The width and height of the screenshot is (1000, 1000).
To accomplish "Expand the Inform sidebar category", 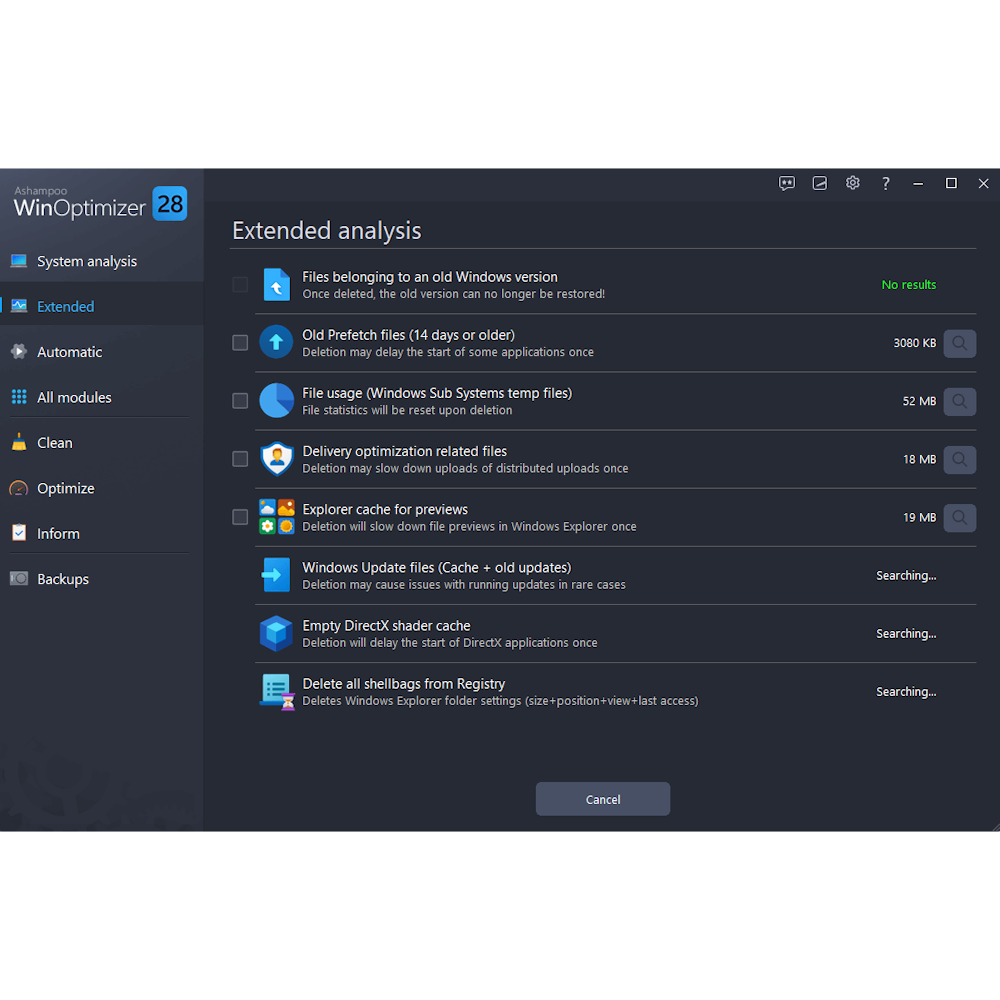I will coord(58,534).
